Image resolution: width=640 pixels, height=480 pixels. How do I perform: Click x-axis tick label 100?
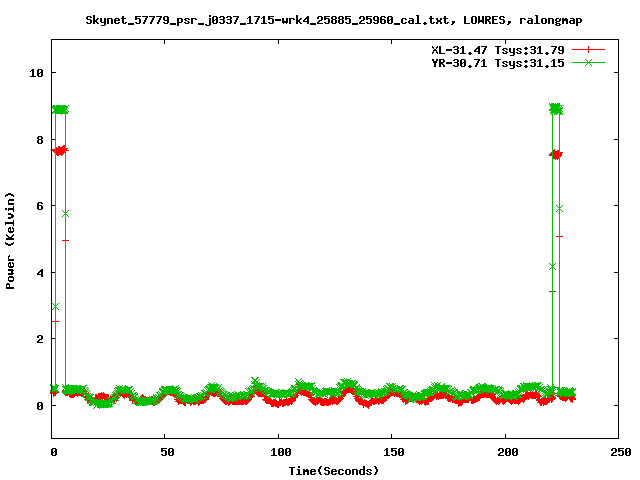tap(281, 452)
